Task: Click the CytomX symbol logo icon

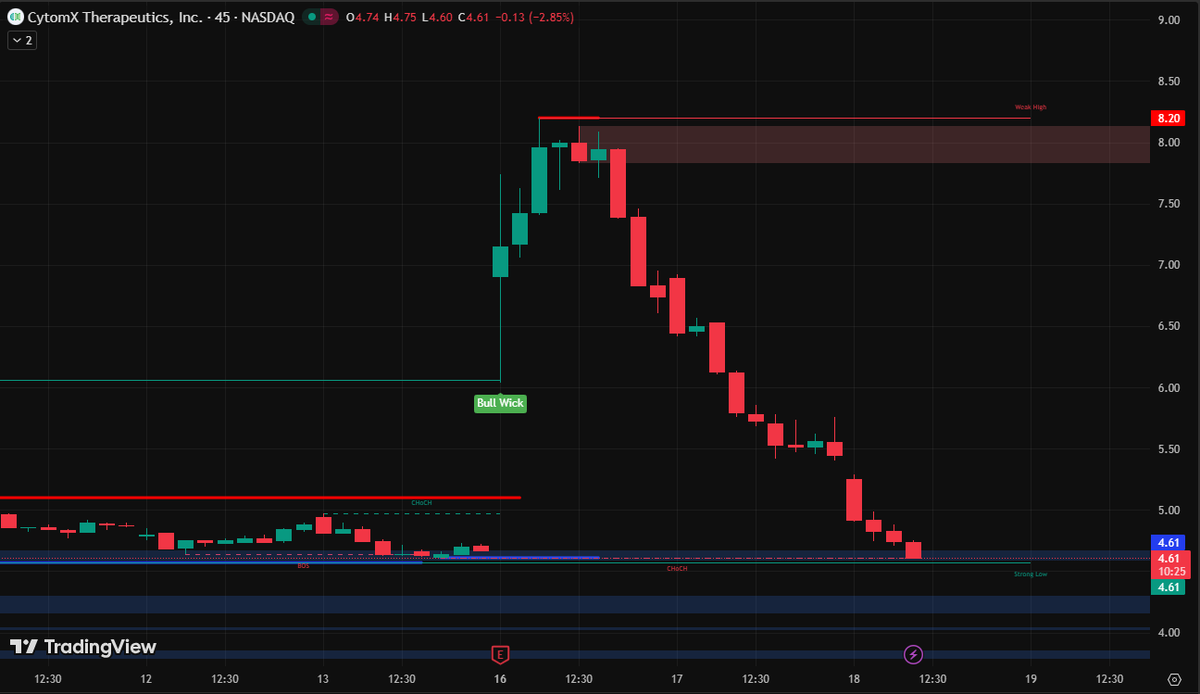Action: pos(15,17)
